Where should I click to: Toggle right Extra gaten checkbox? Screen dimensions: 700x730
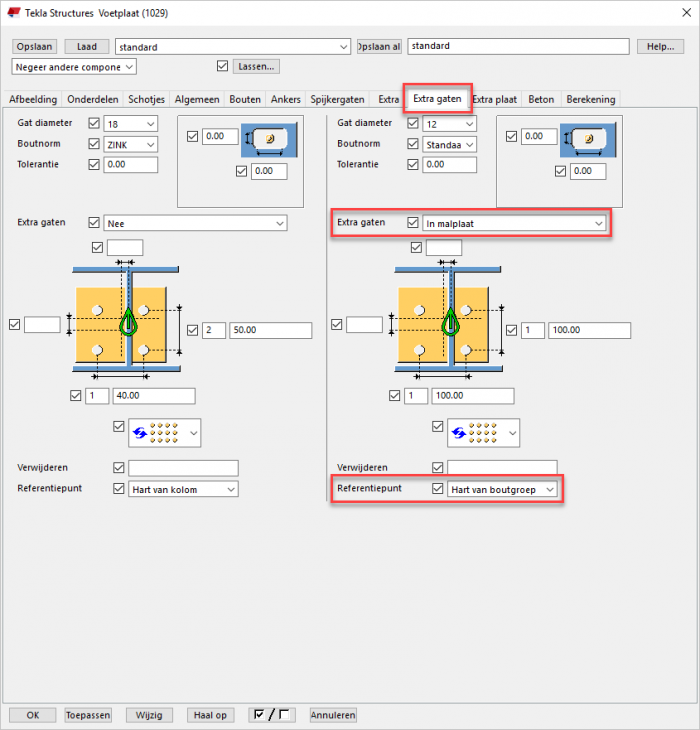413,223
